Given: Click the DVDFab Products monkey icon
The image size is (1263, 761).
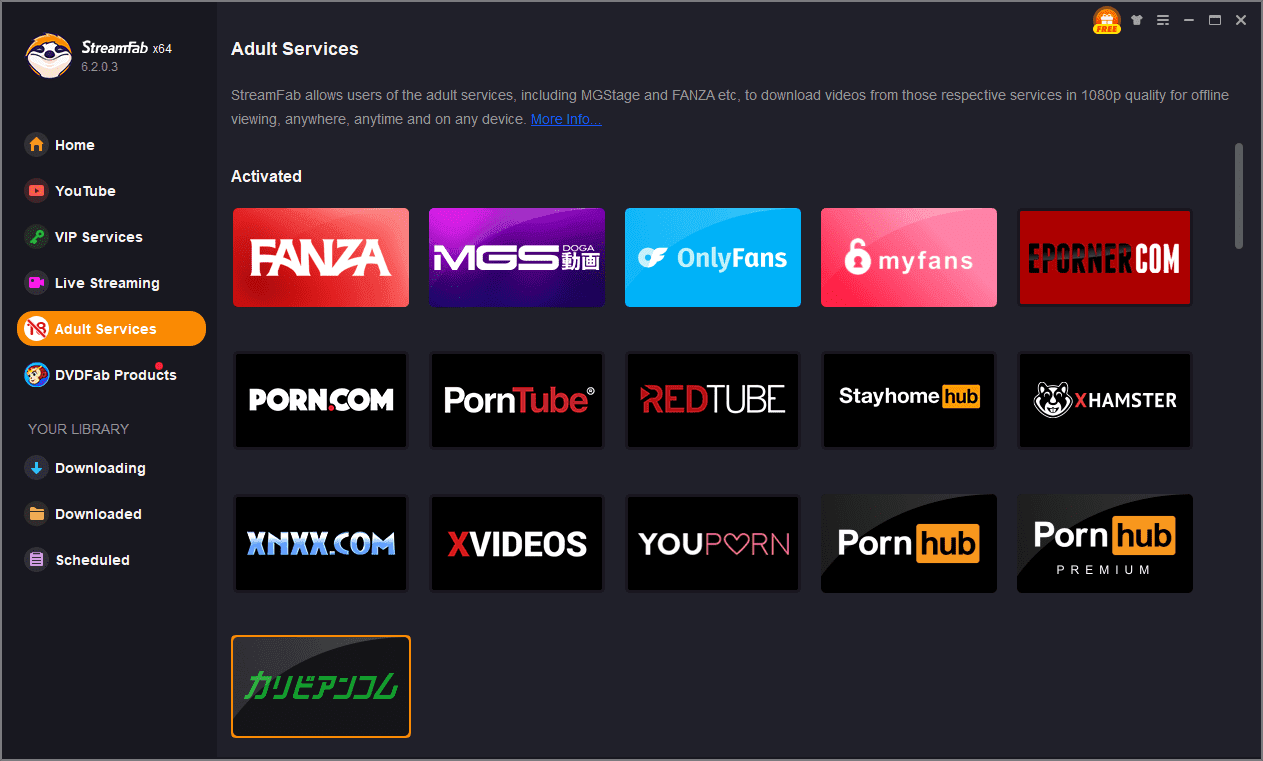Looking at the screenshot, I should [x=36, y=375].
